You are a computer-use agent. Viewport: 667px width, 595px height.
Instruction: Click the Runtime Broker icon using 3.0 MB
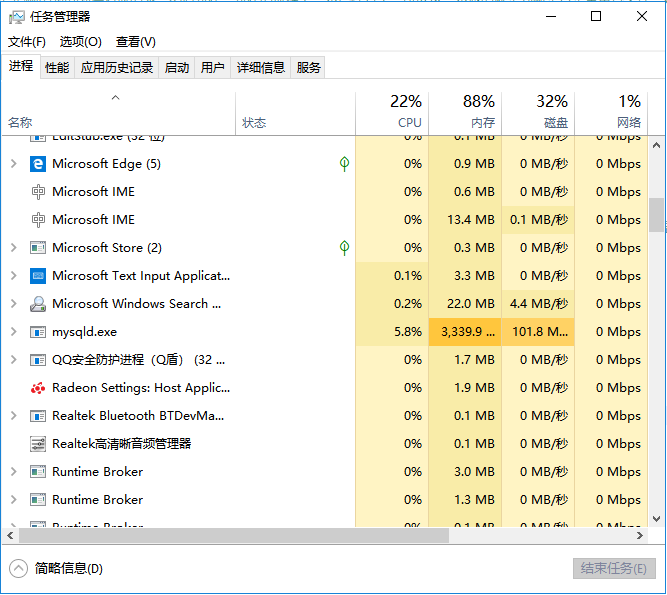pos(38,472)
